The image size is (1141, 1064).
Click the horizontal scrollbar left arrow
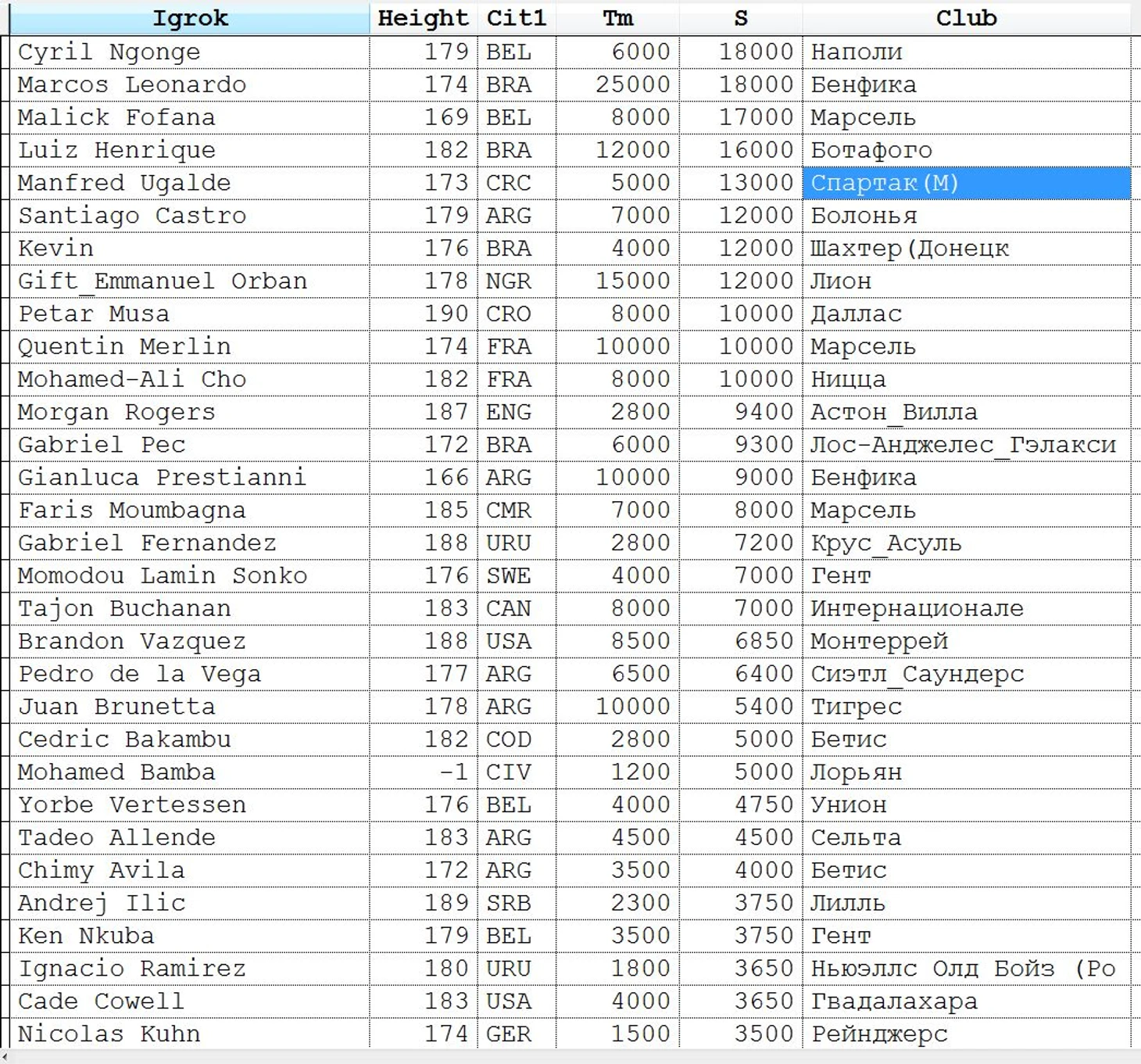coord(5,1057)
